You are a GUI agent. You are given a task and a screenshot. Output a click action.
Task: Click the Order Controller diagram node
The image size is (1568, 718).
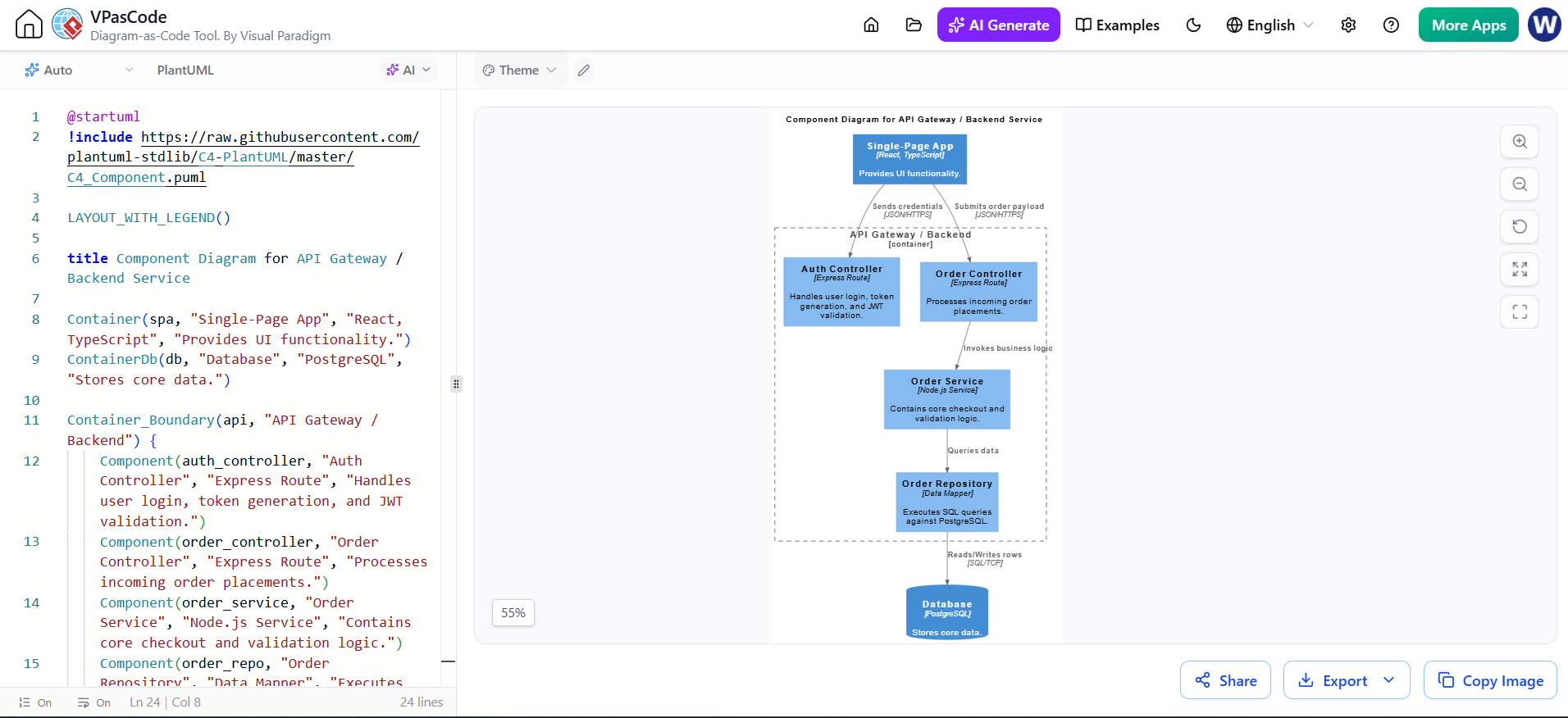pyautogui.click(x=978, y=292)
